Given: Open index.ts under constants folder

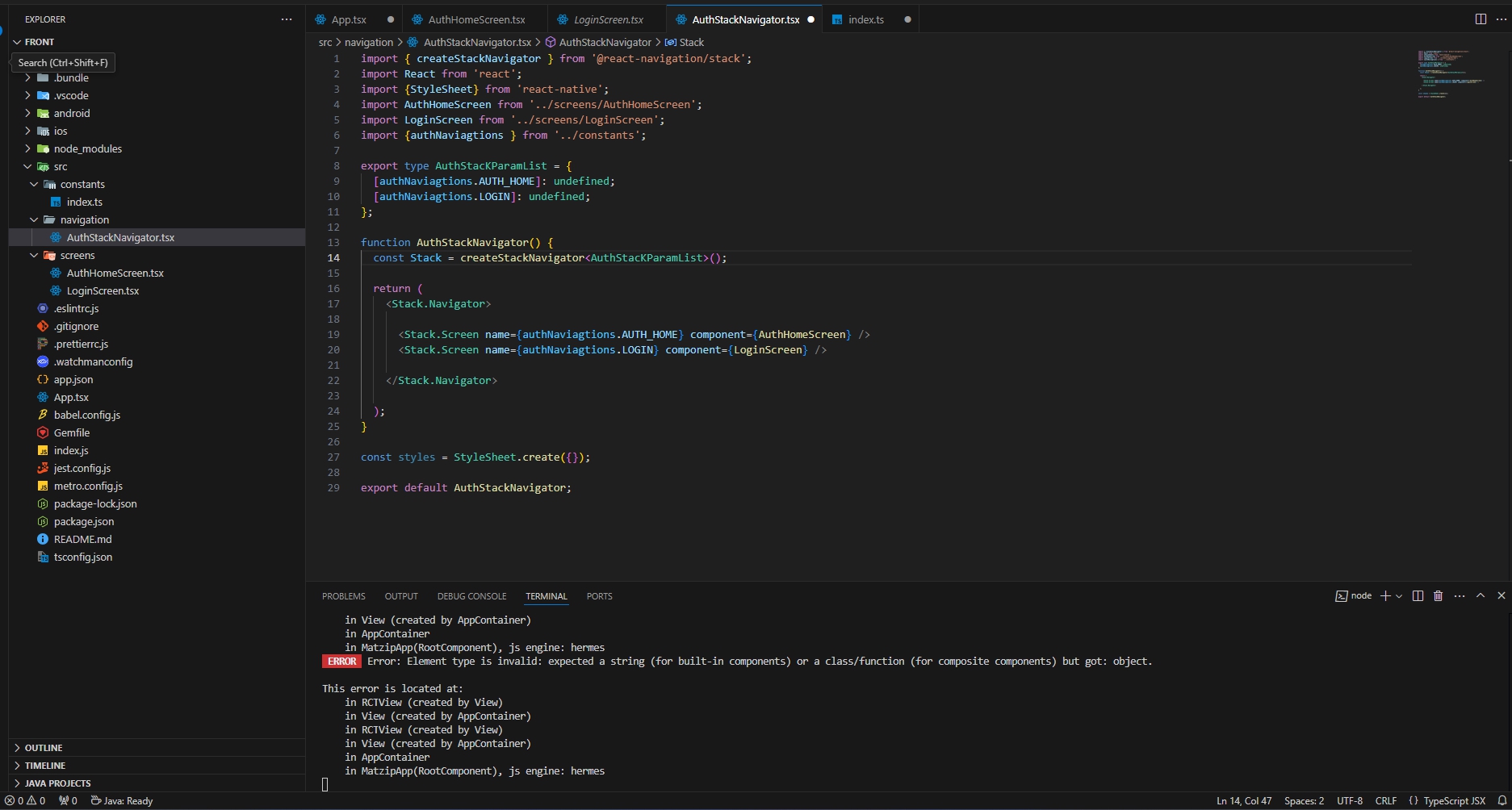Looking at the screenshot, I should tap(84, 202).
